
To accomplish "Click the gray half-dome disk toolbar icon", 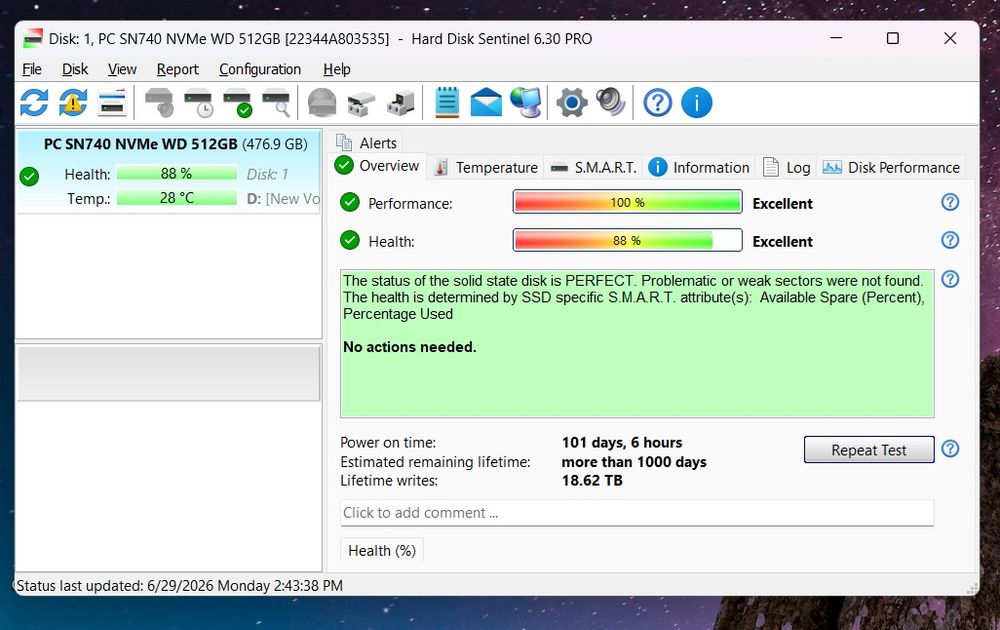I will 322,103.
